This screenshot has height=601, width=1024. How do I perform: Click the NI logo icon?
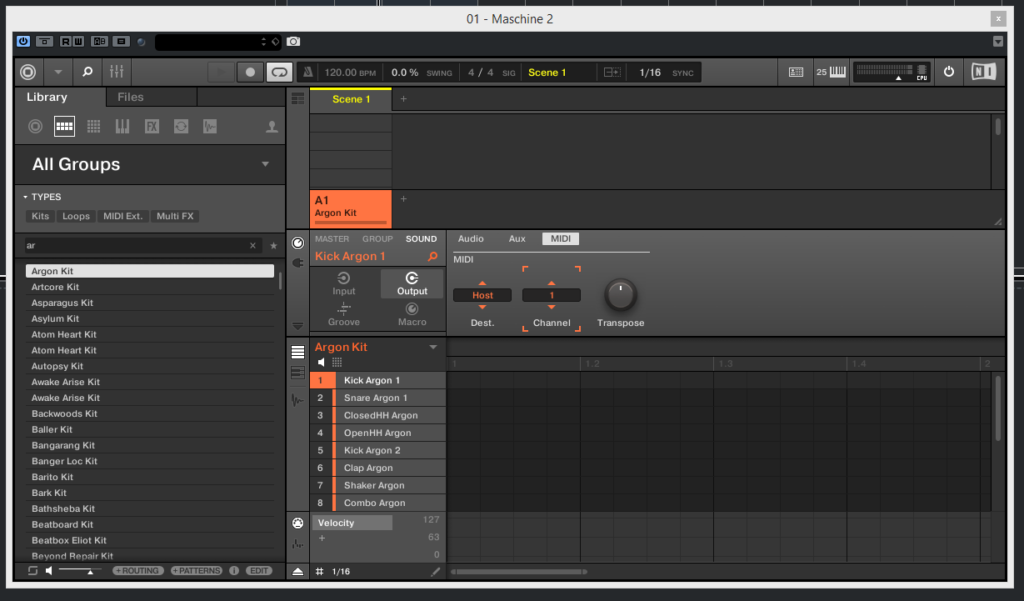coord(984,72)
